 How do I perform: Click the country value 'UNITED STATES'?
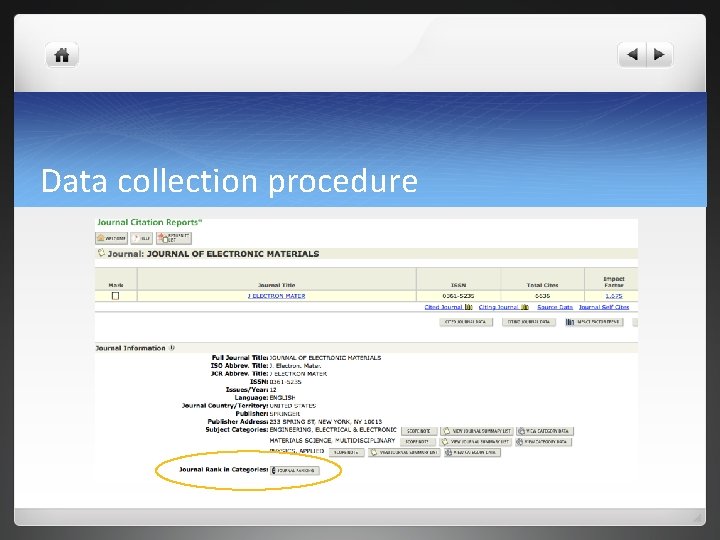click(293, 406)
